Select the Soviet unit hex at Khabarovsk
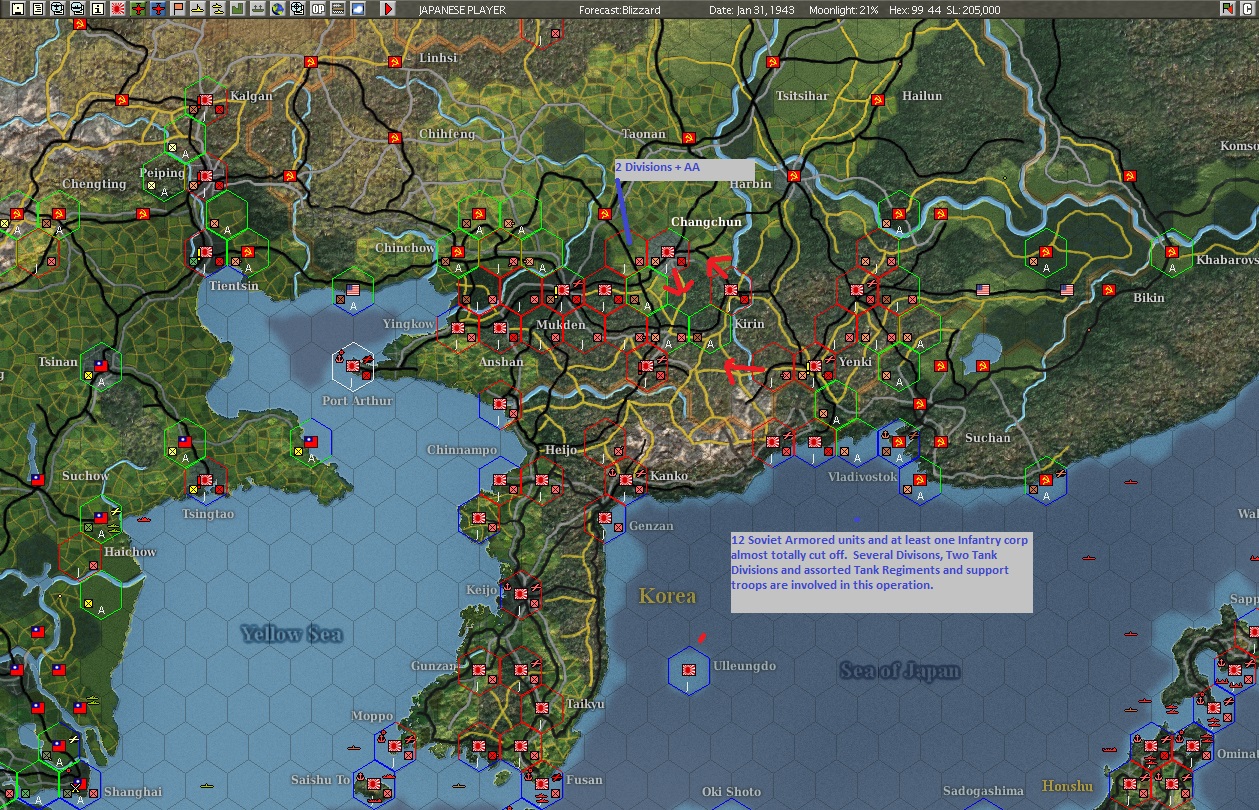The width and height of the screenshot is (1259, 810). [x=1171, y=253]
